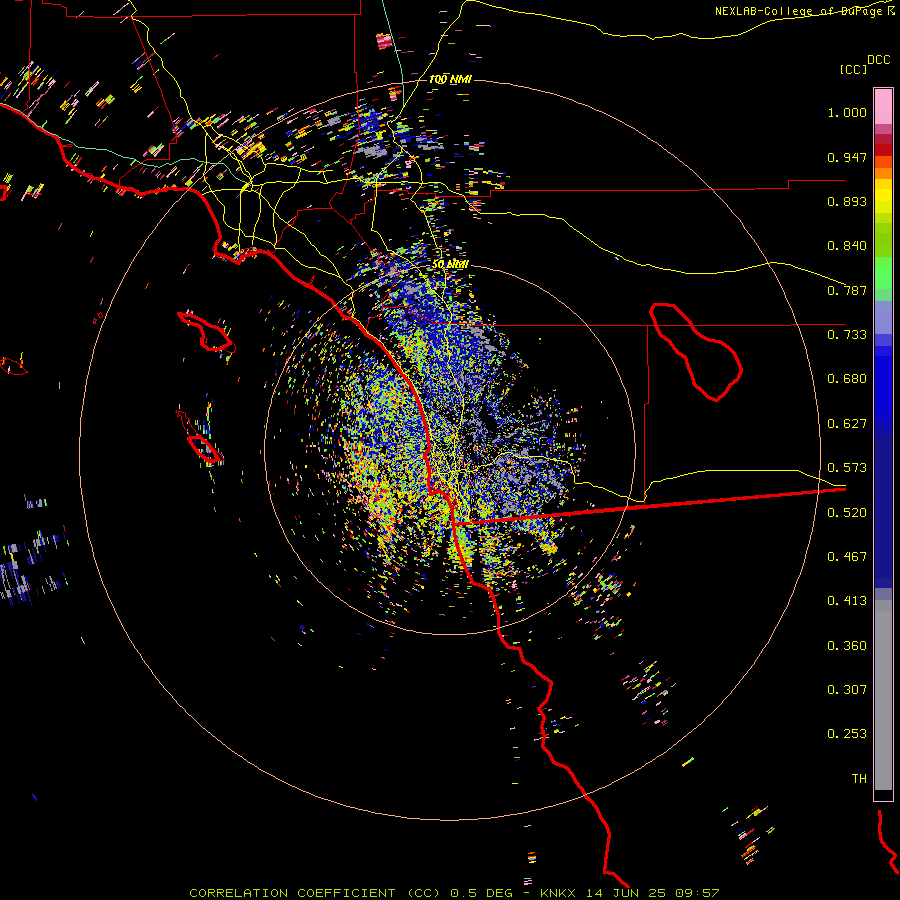The width and height of the screenshot is (900, 900).
Task: Select the 0.787 legend value
Action: 847,290
